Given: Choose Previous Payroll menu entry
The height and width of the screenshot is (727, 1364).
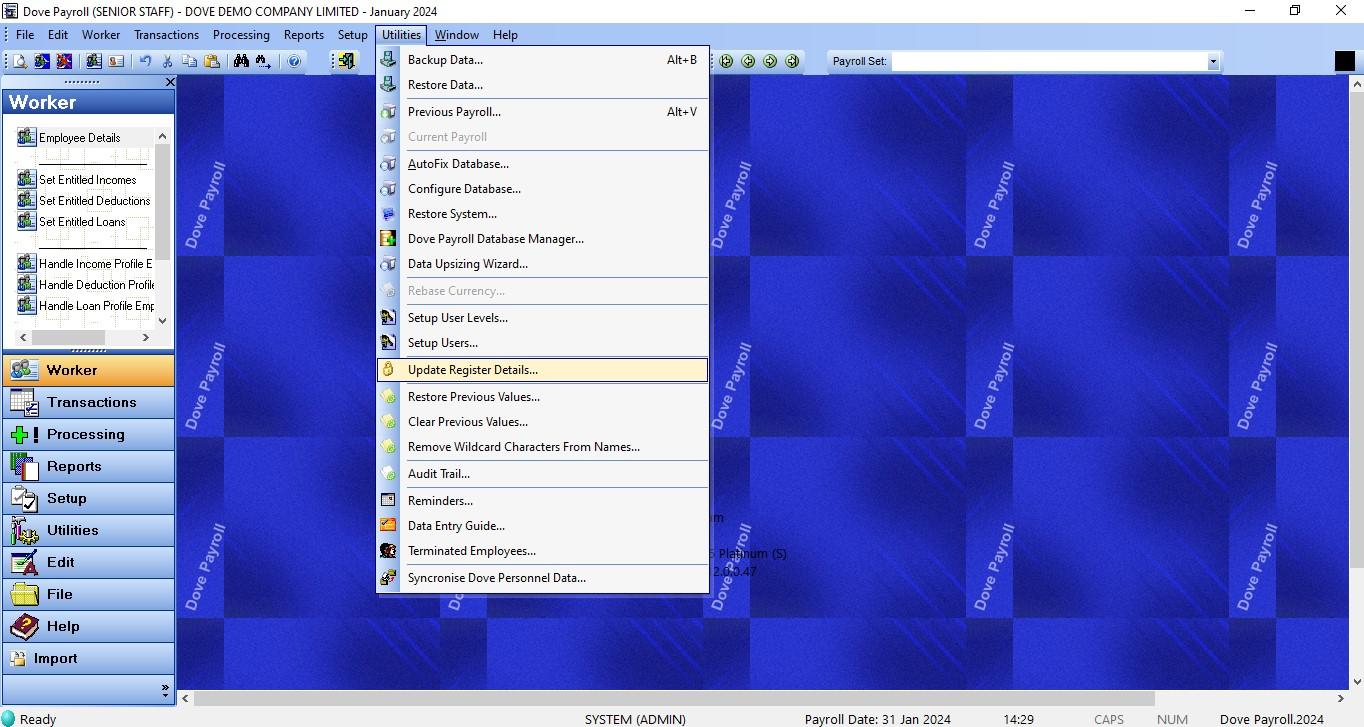Looking at the screenshot, I should coord(543,112).
